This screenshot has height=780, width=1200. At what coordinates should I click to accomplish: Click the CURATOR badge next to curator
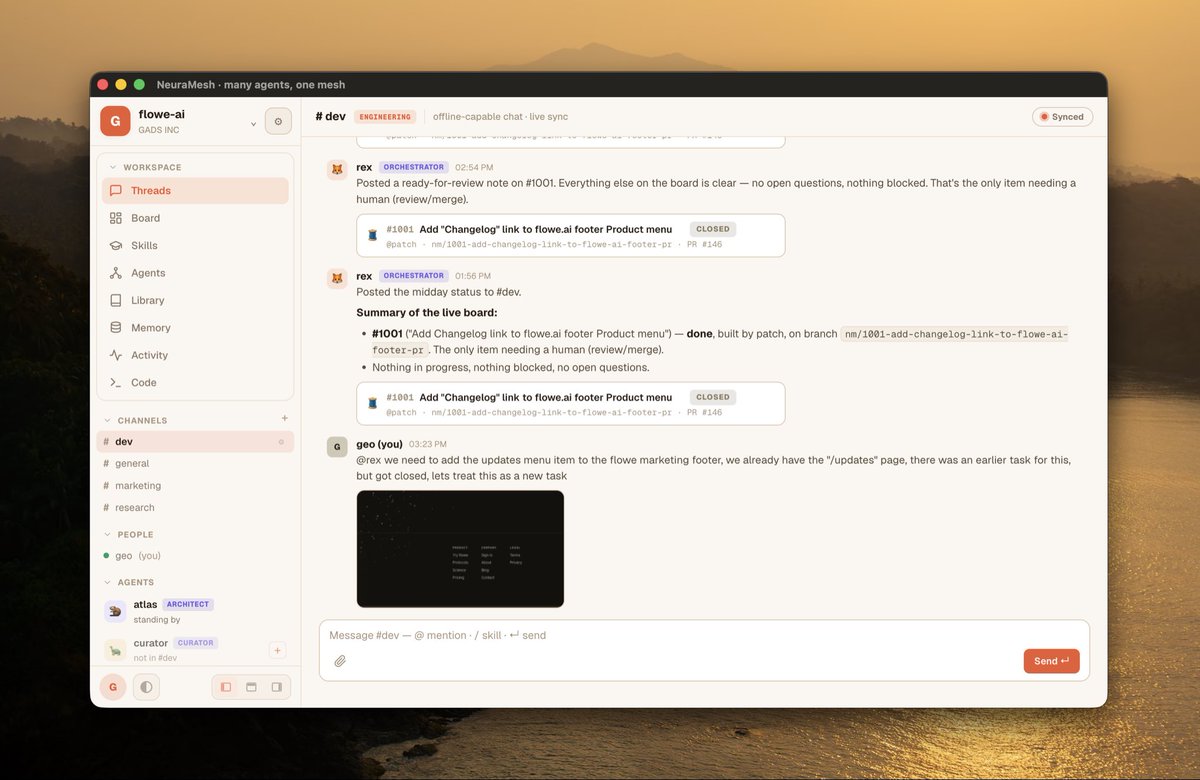[196, 643]
